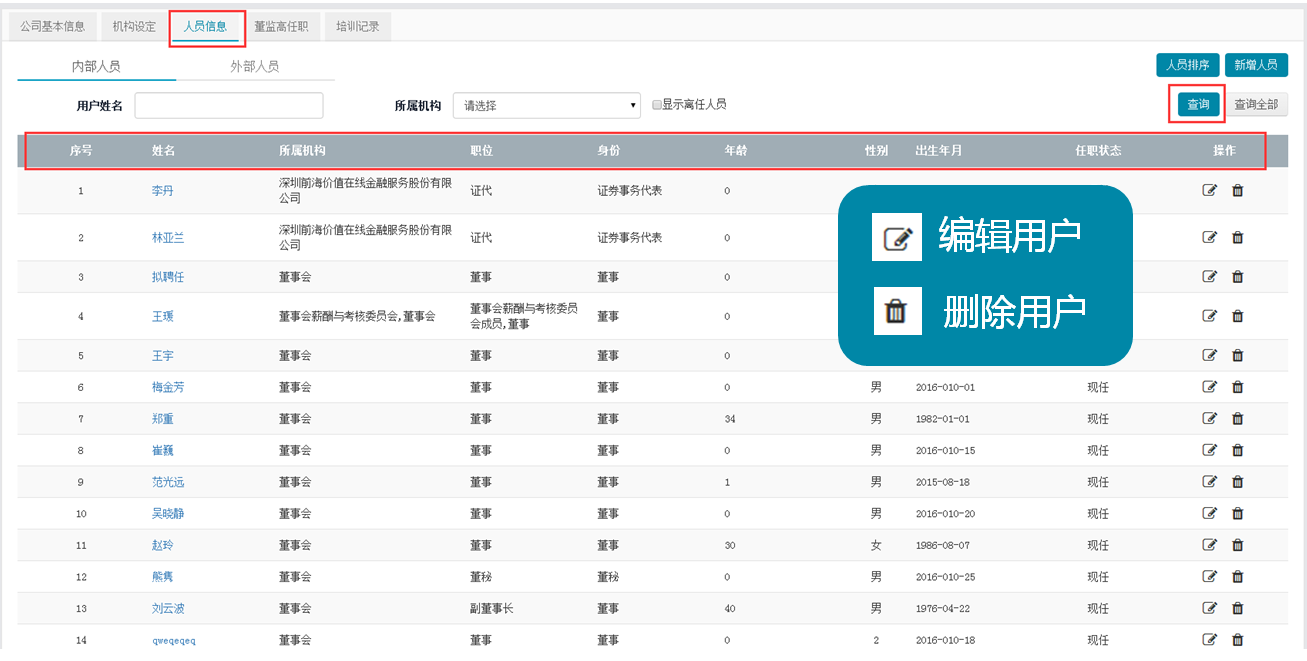1307x661 pixels.
Task: Open the 李丹 name link
Action: point(162,190)
